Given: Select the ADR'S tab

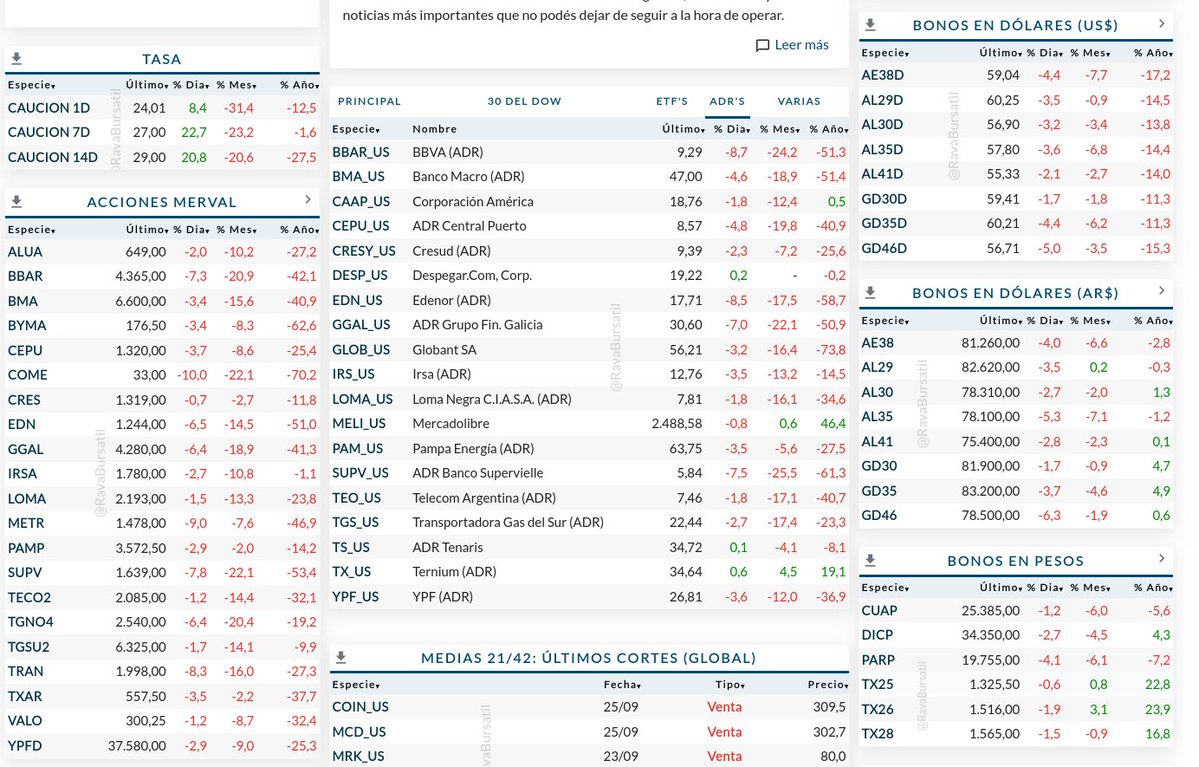Looking at the screenshot, I should tap(727, 101).
